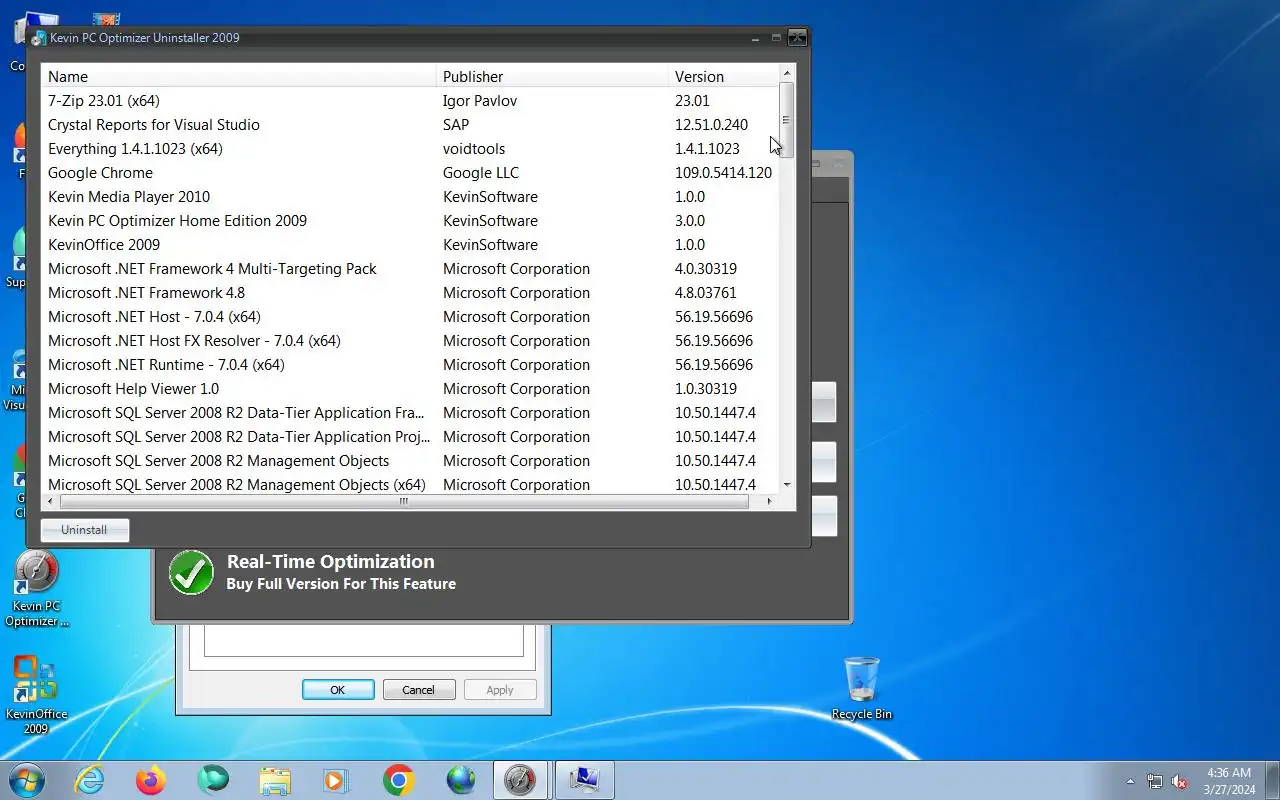Screen dimensions: 1280x800
Task: Open the network tray icon
Action: tap(1155, 781)
